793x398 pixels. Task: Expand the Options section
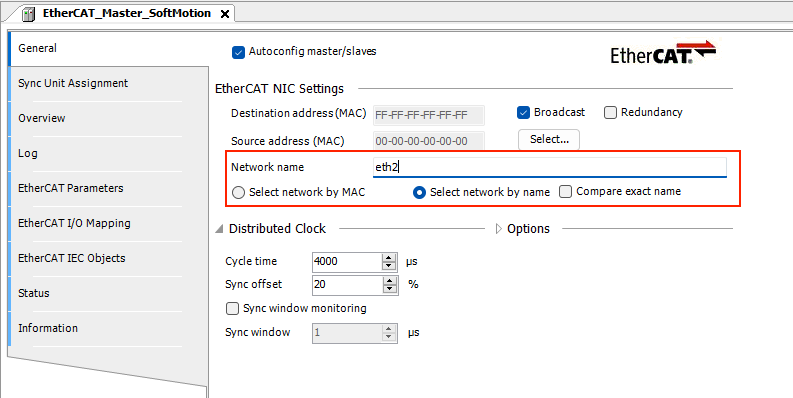click(498, 229)
